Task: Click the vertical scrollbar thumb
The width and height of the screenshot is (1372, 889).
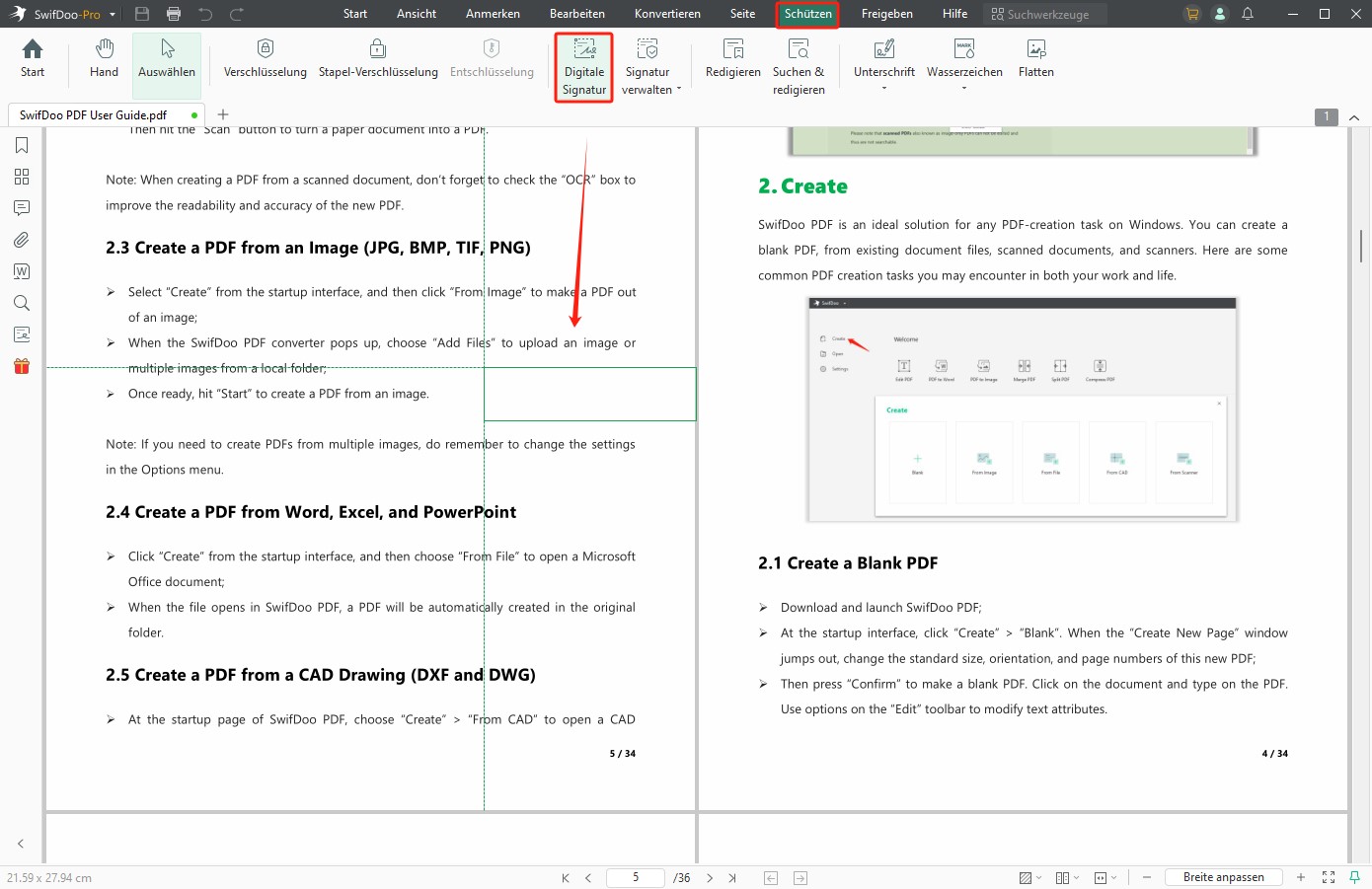Action: click(x=1360, y=247)
